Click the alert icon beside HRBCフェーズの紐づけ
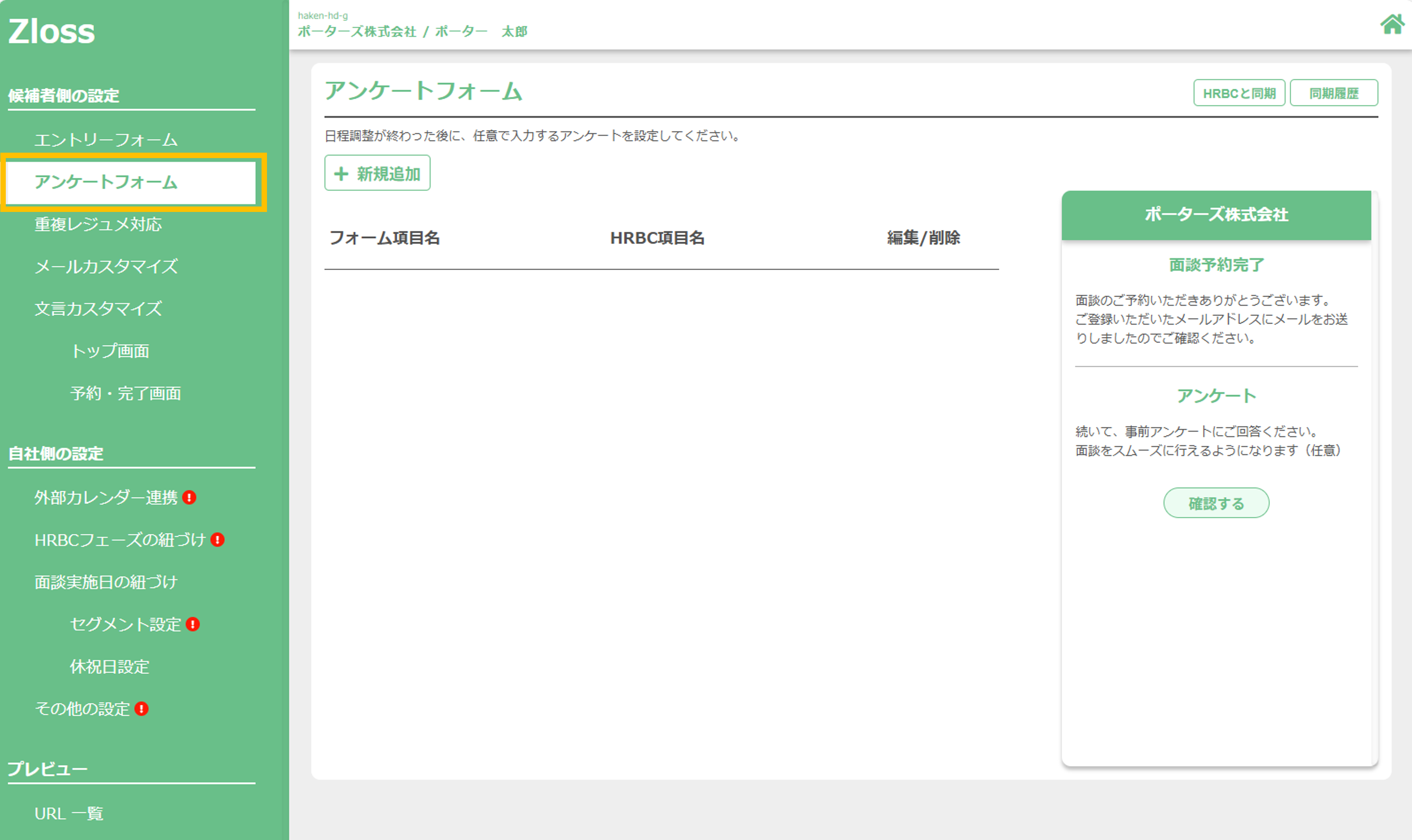1412x840 pixels. 217,539
